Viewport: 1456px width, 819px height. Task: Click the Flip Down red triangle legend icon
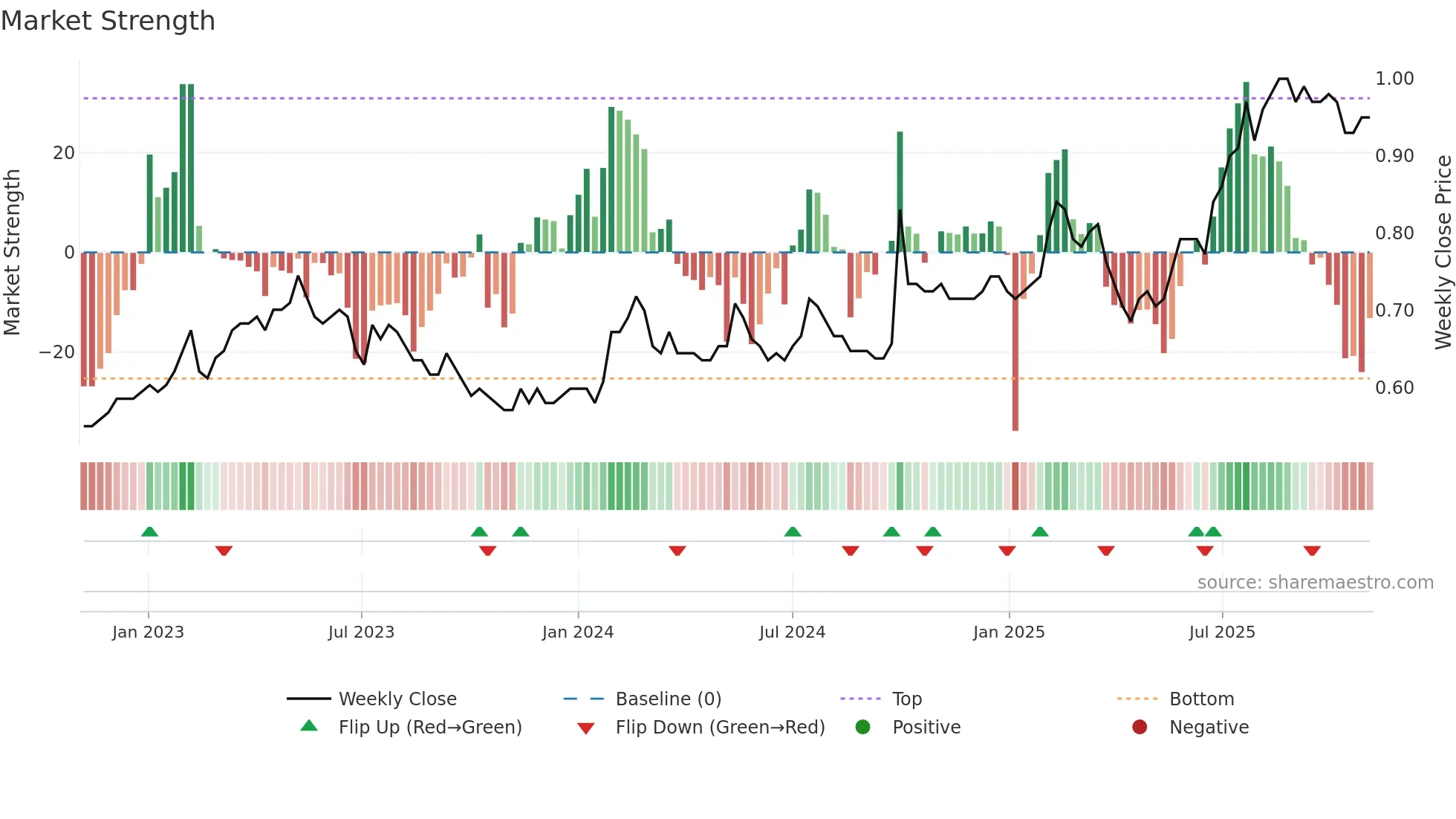(x=585, y=728)
